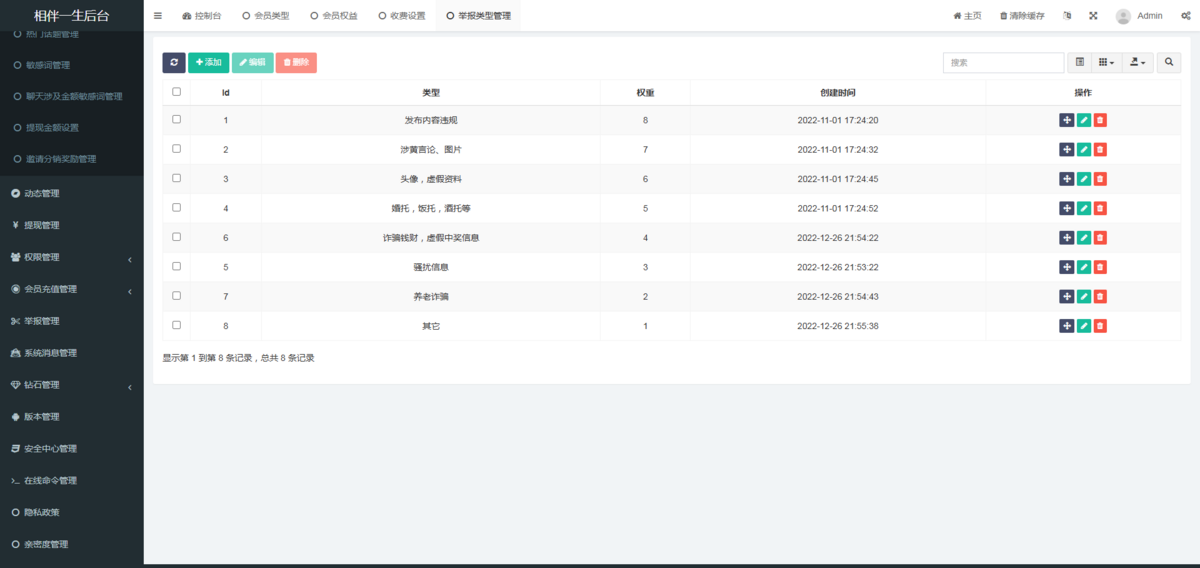
Task: Delete the 诈骗钱财，虚假中奖信息 row
Action: point(1100,238)
